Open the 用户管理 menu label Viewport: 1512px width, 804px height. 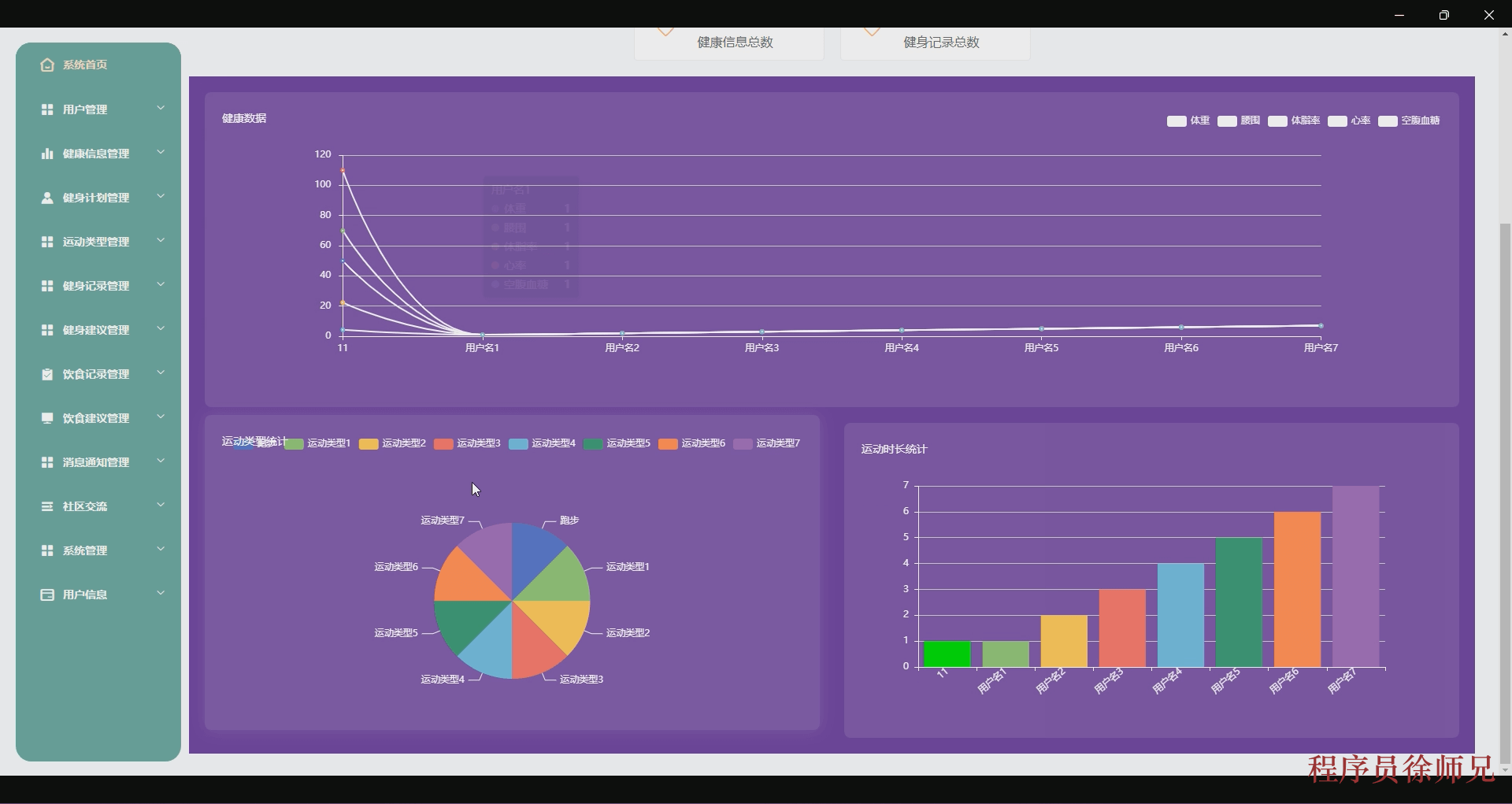tap(85, 109)
